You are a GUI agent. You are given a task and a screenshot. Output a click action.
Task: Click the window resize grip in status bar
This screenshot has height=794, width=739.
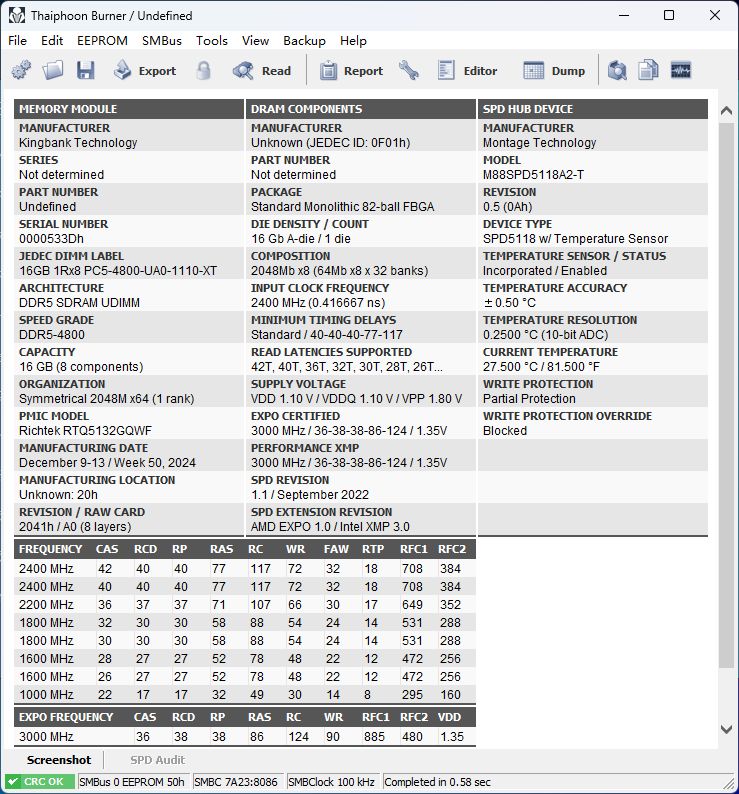pos(729,784)
